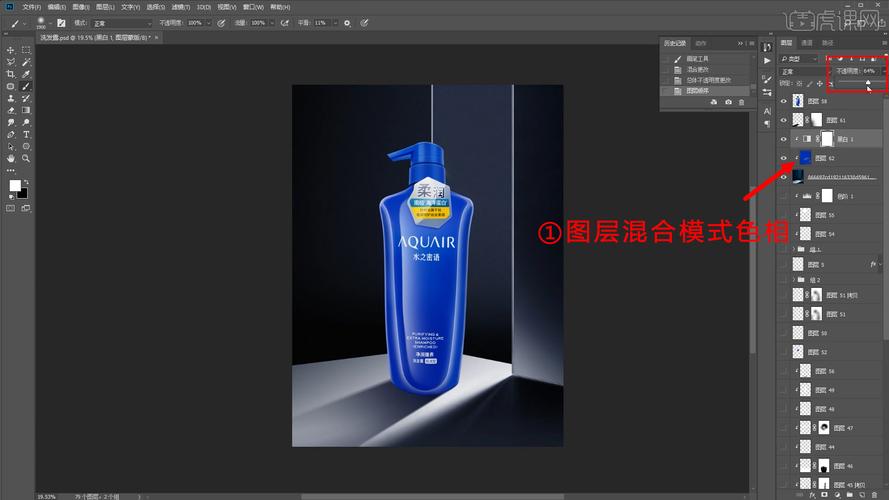Click the foreground white color swatch
Screen dimensions: 889x500
click(x=15, y=185)
